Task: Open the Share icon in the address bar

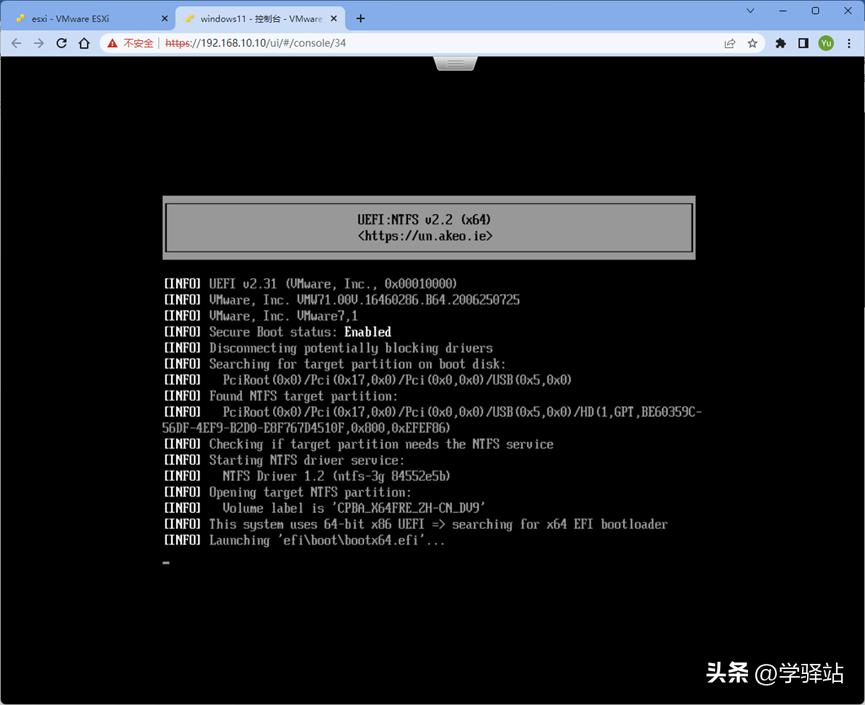Action: tap(729, 43)
